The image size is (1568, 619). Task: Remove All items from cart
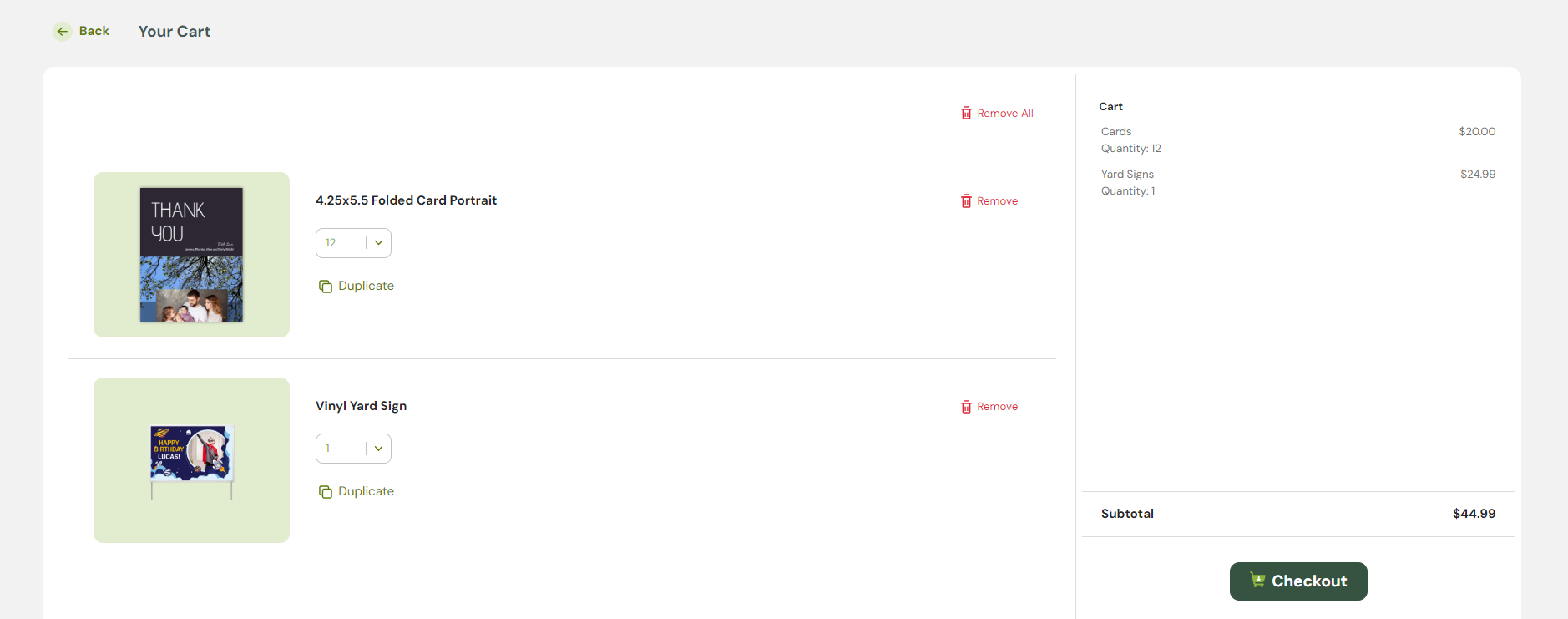click(997, 113)
